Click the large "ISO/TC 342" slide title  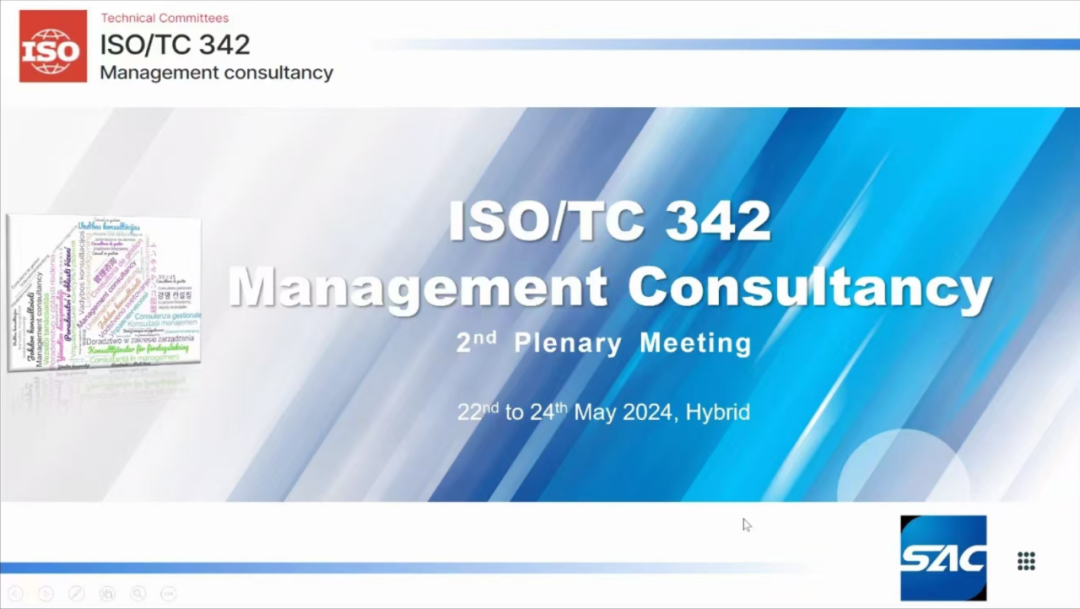[x=609, y=222]
